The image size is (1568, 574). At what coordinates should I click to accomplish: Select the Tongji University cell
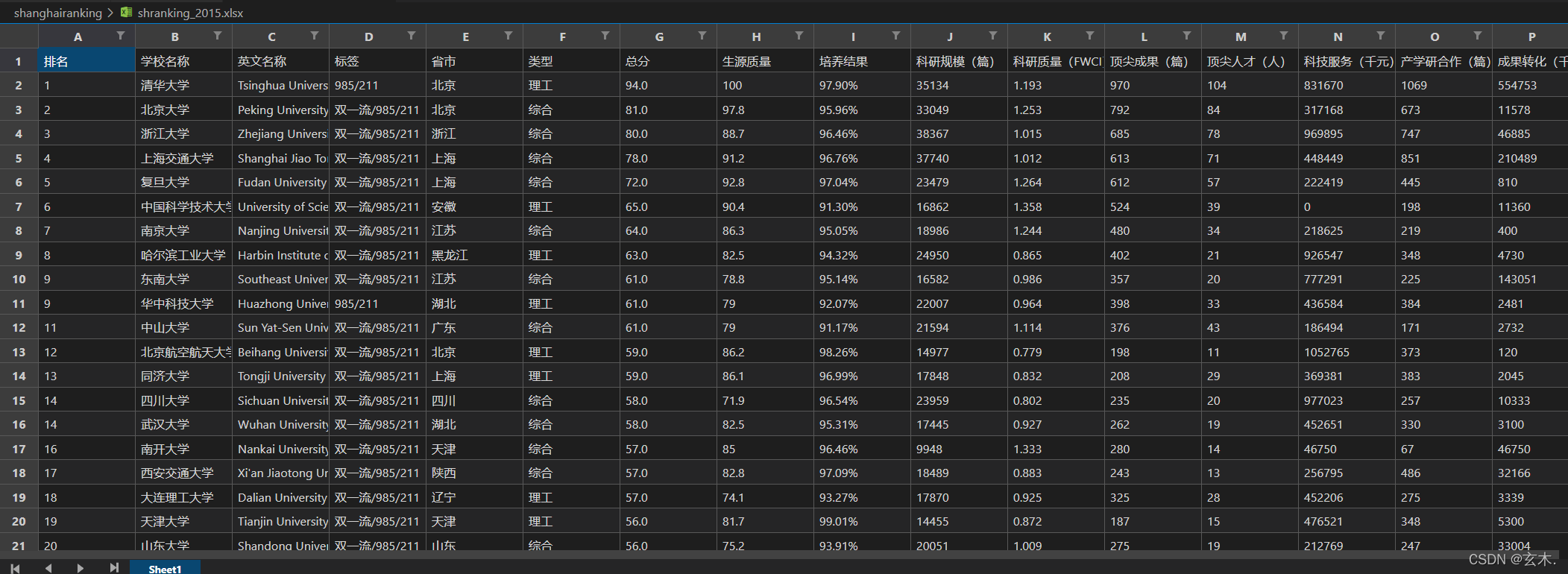280,376
